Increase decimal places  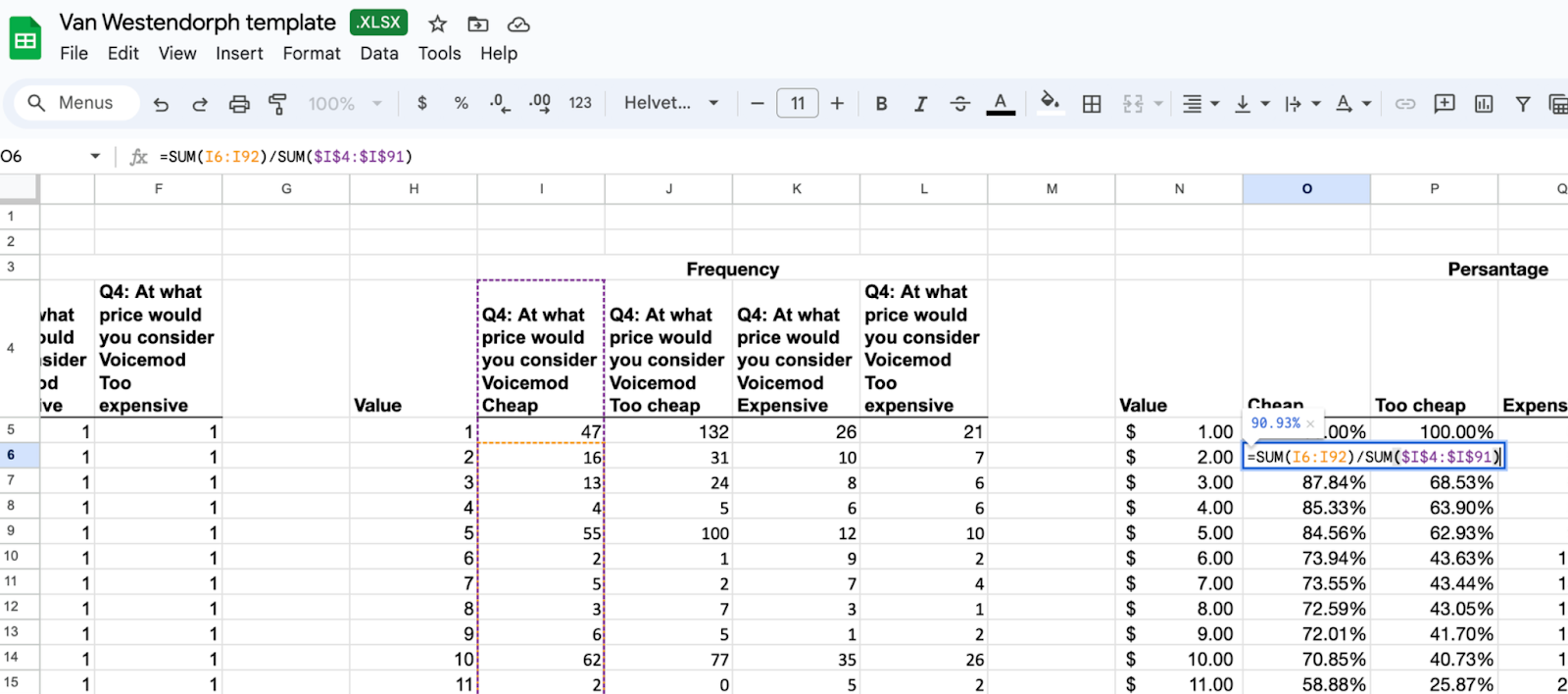click(x=540, y=103)
